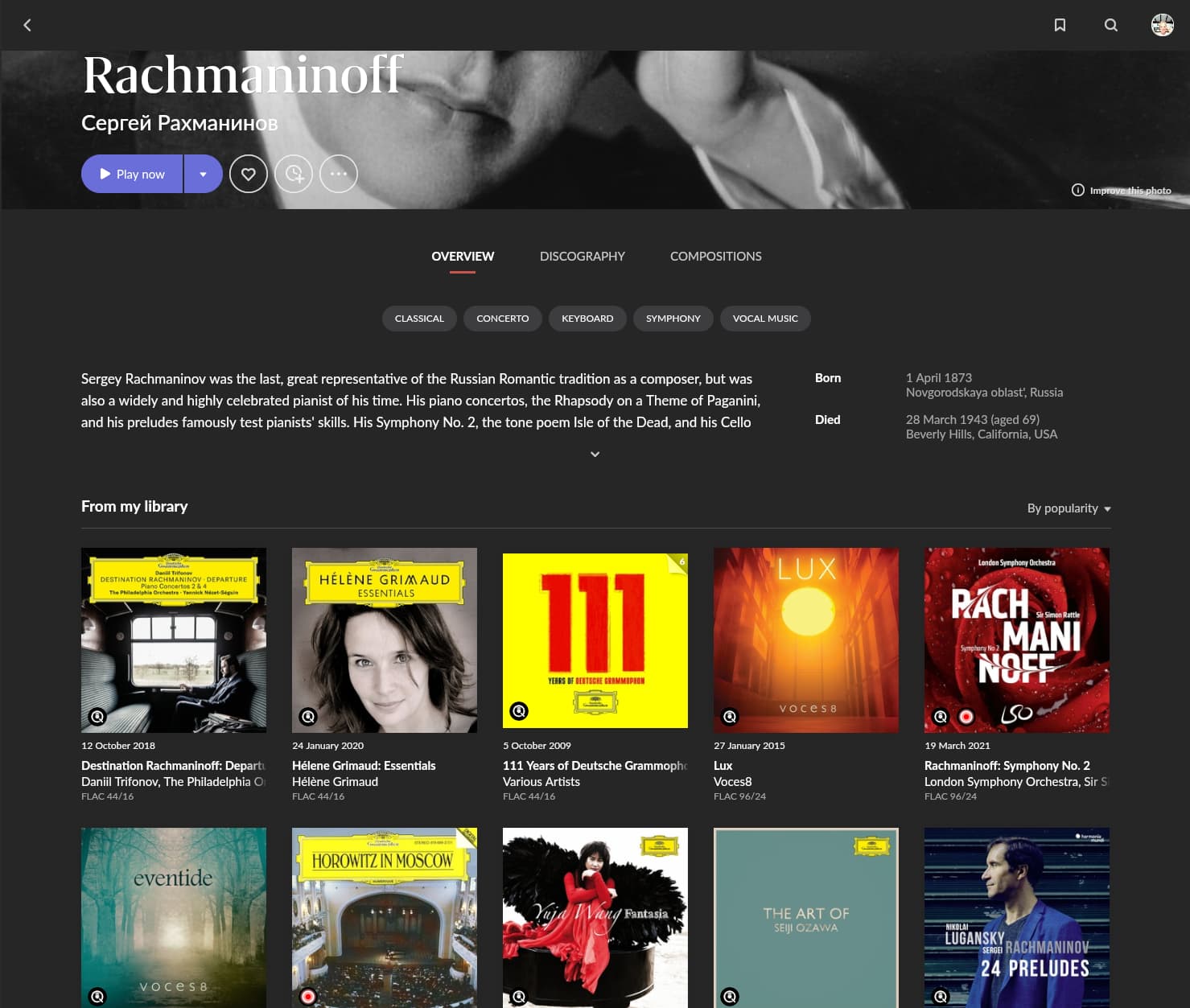1190x1008 pixels.
Task: Click FLAC 96/24 under Lux album
Action: click(x=739, y=796)
